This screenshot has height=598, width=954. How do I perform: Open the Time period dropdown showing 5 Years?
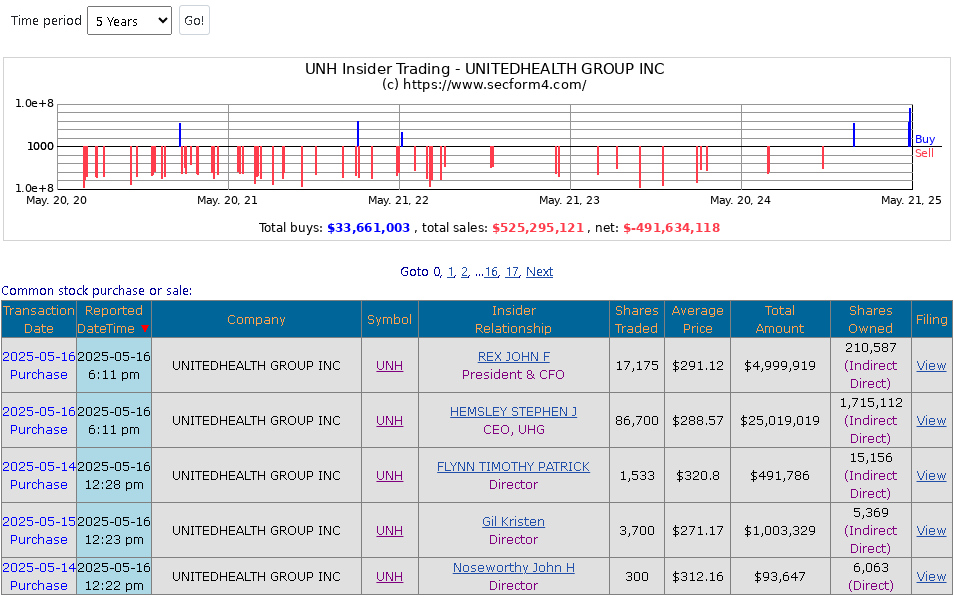[130, 21]
